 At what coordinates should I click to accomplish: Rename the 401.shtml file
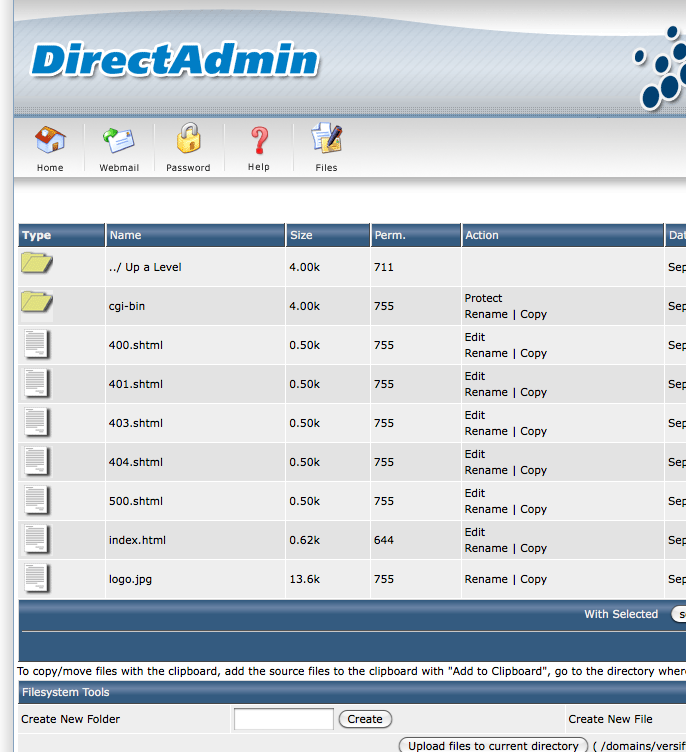click(x=486, y=392)
